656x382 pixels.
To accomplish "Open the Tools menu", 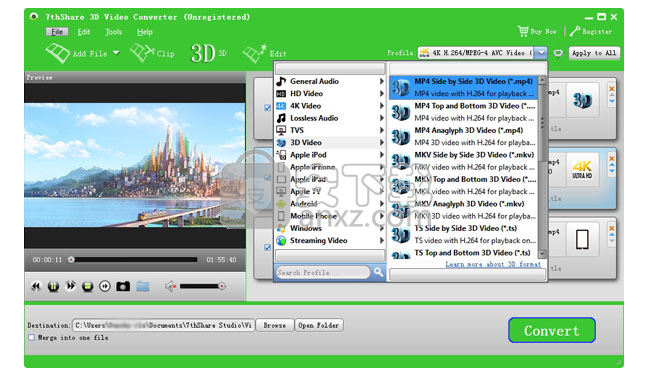I will click(113, 32).
